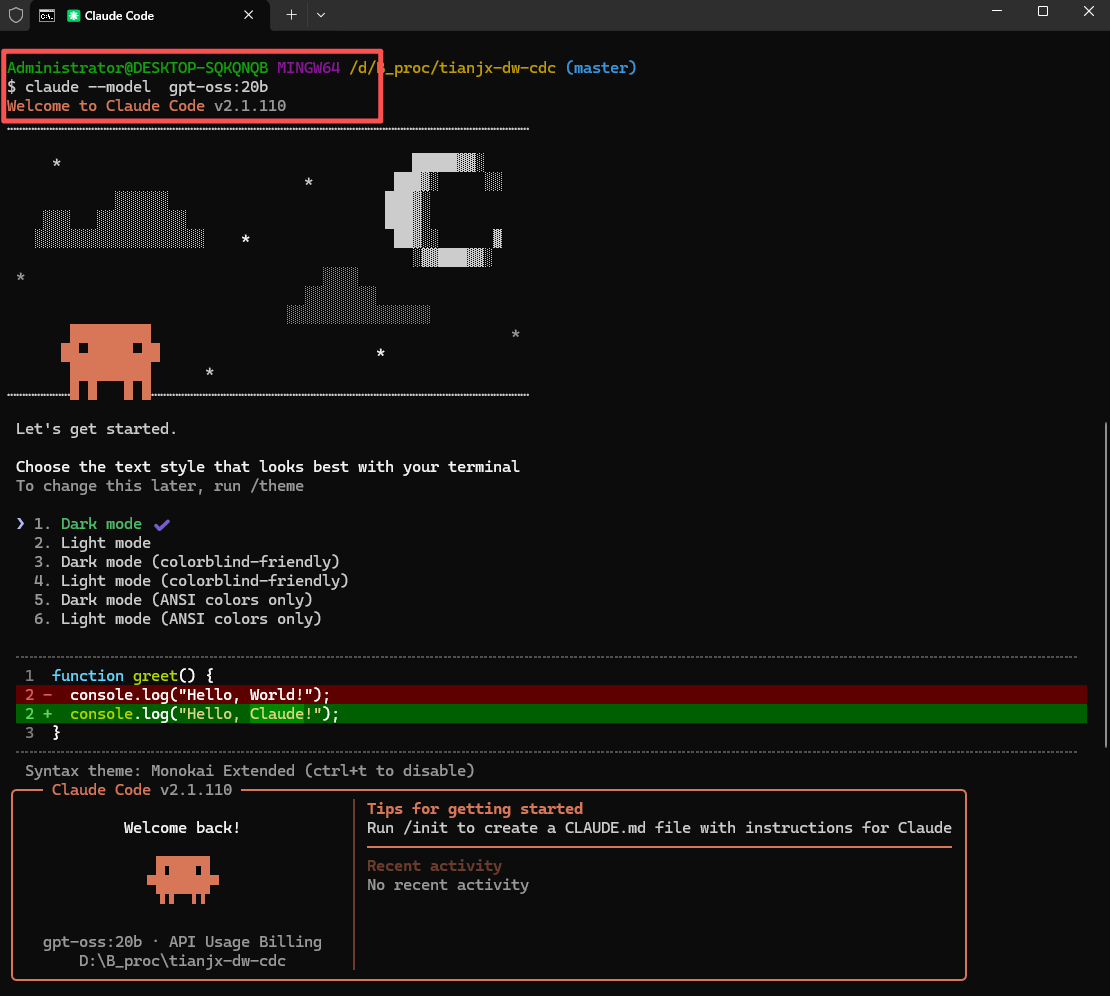Minimize the terminal window
The image size is (1110, 996).
tap(997, 11)
